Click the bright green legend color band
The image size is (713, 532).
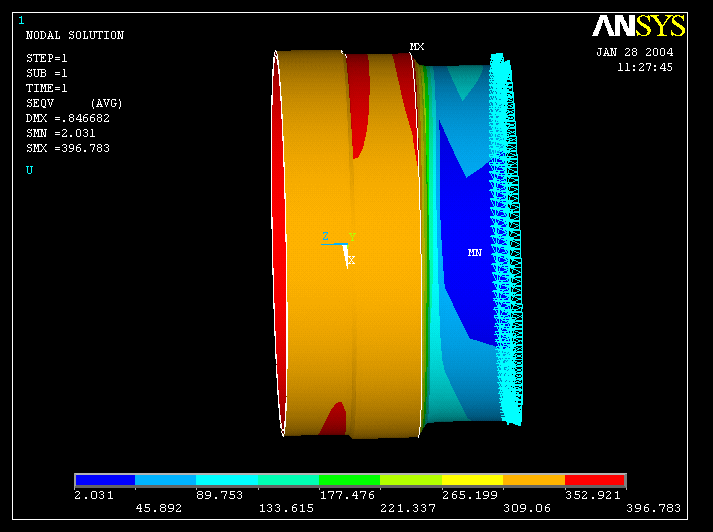(x=349, y=480)
